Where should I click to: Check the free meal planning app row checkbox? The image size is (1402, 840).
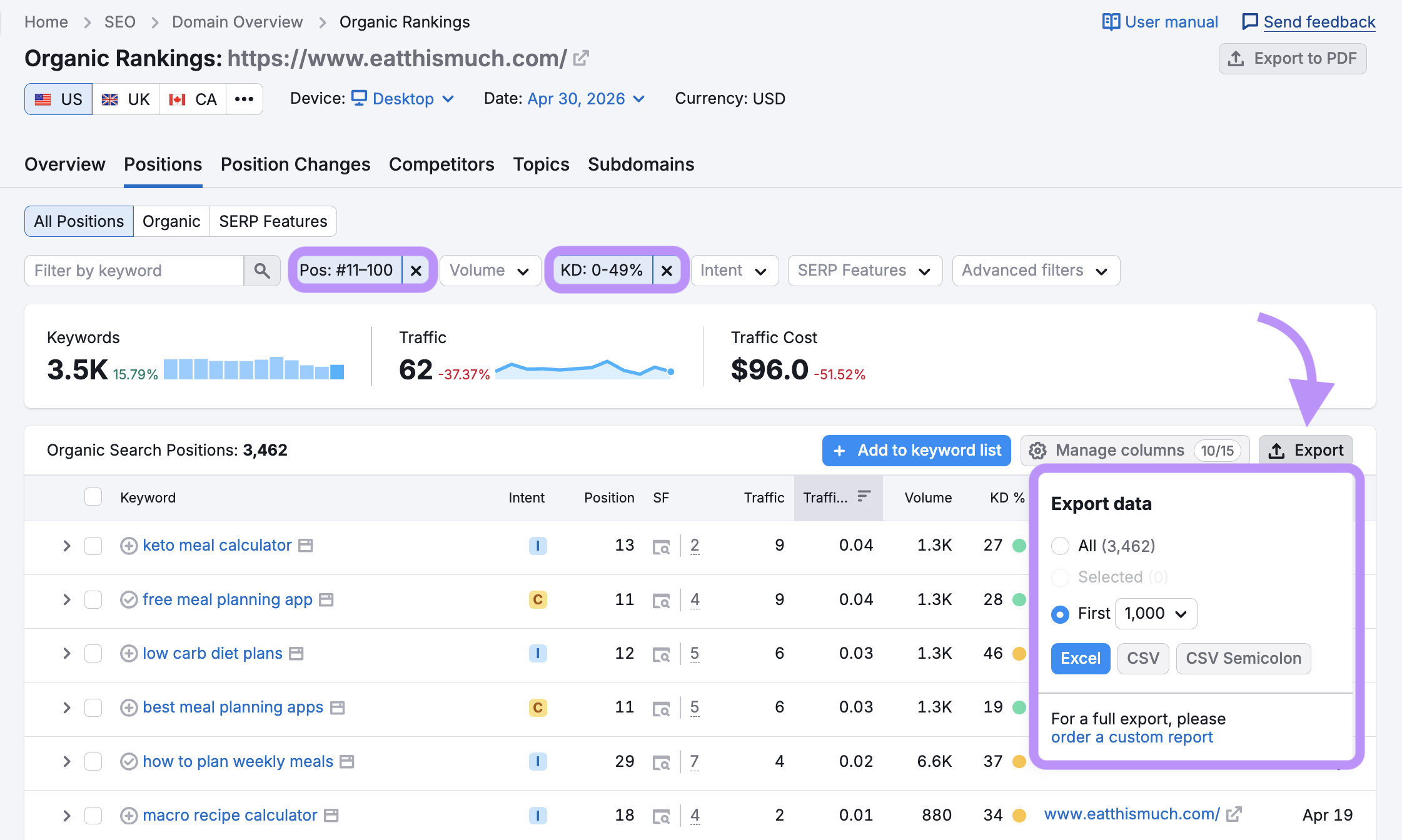pyautogui.click(x=93, y=600)
